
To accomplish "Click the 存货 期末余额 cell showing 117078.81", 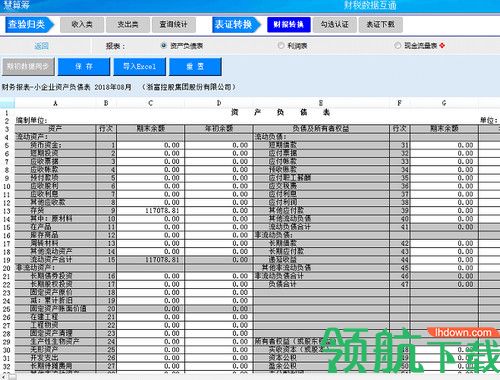I will (150, 211).
